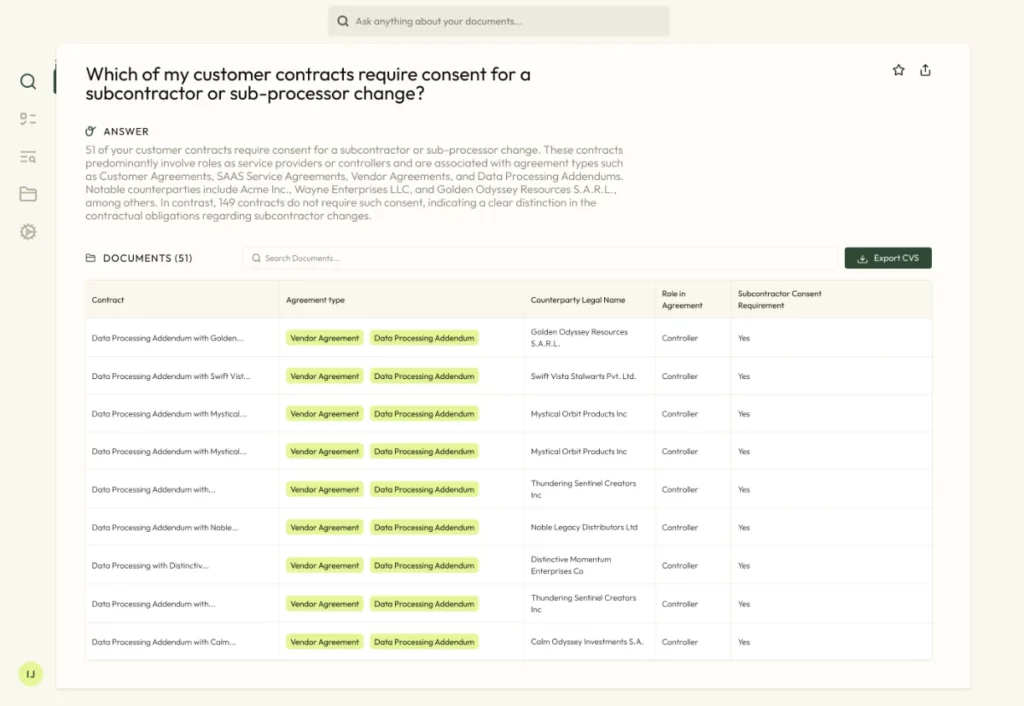Click the Ask anything about your documents field
Screen dimensions: 1024x706
[x=498, y=22]
